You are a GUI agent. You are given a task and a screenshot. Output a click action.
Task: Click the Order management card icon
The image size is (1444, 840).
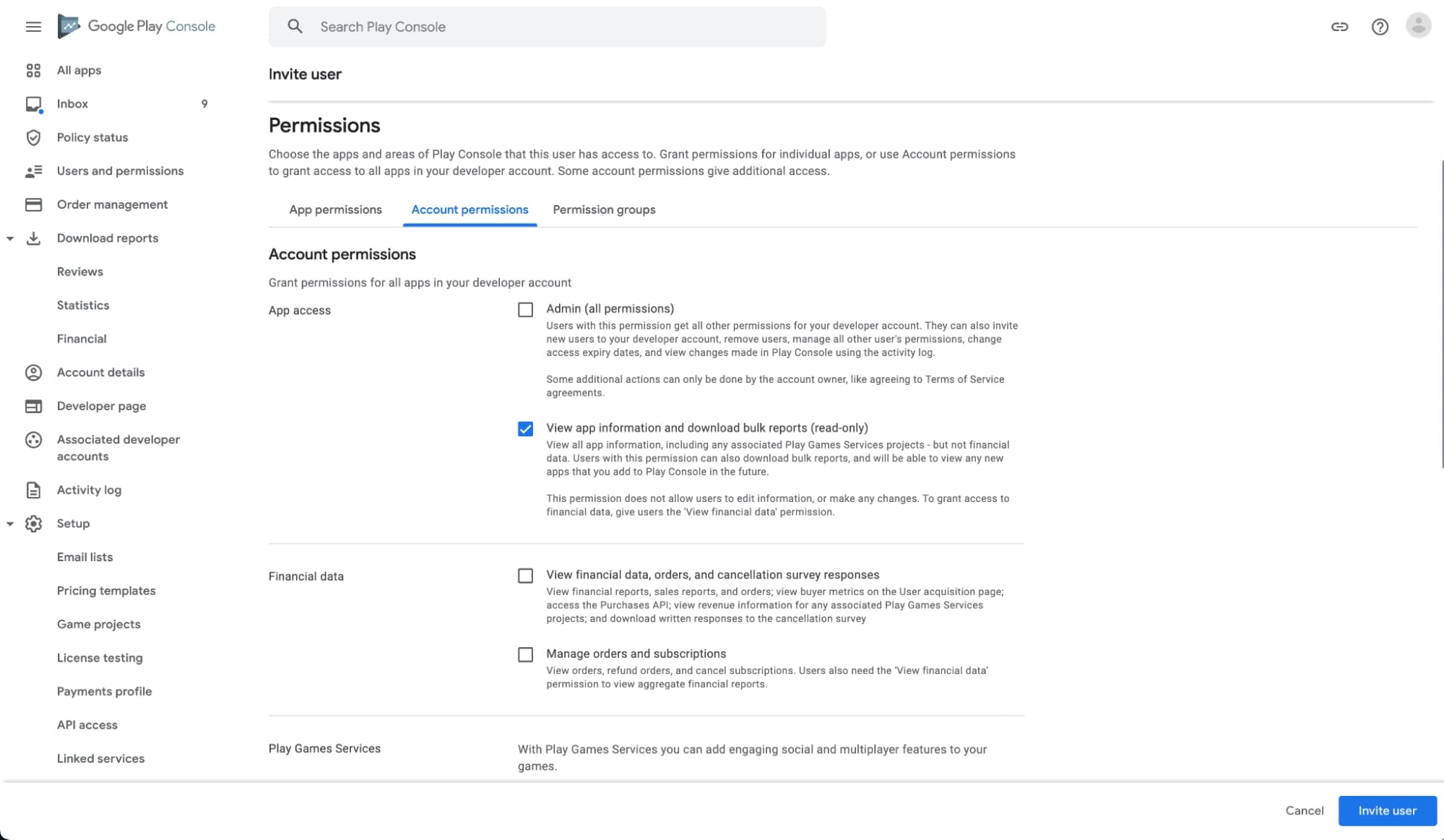tap(33, 204)
